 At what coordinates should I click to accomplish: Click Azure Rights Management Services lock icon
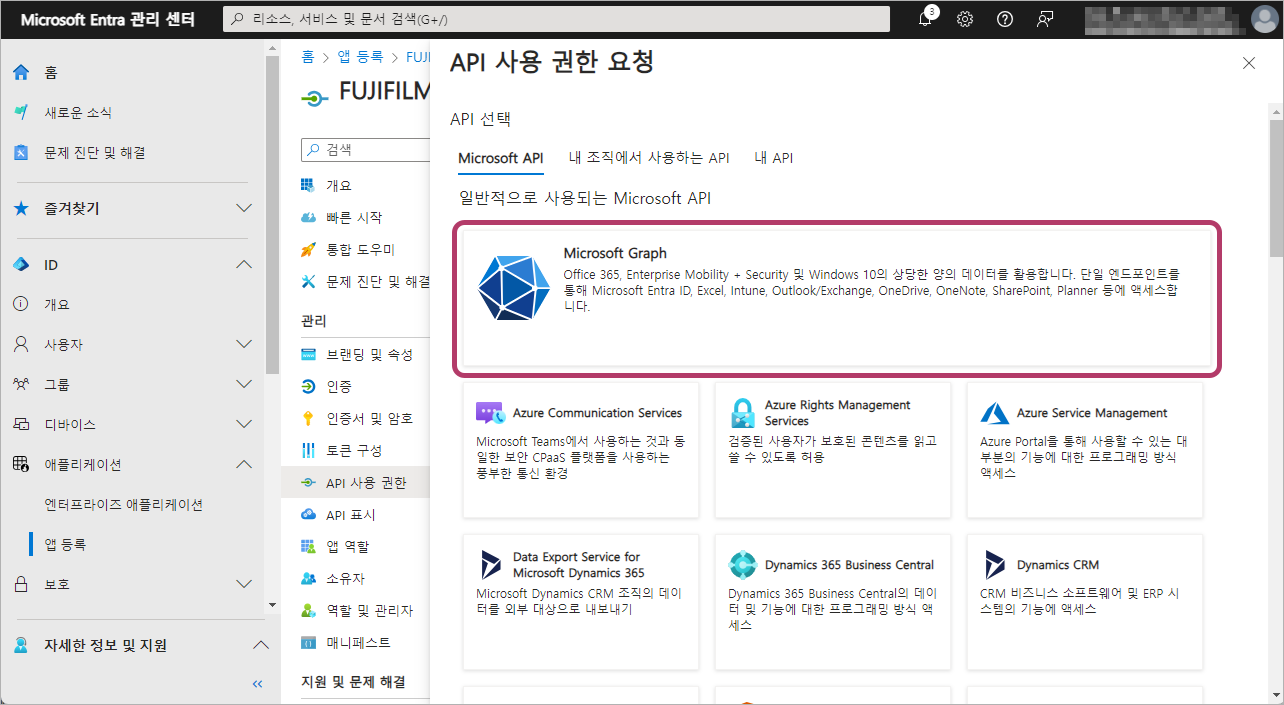point(742,413)
